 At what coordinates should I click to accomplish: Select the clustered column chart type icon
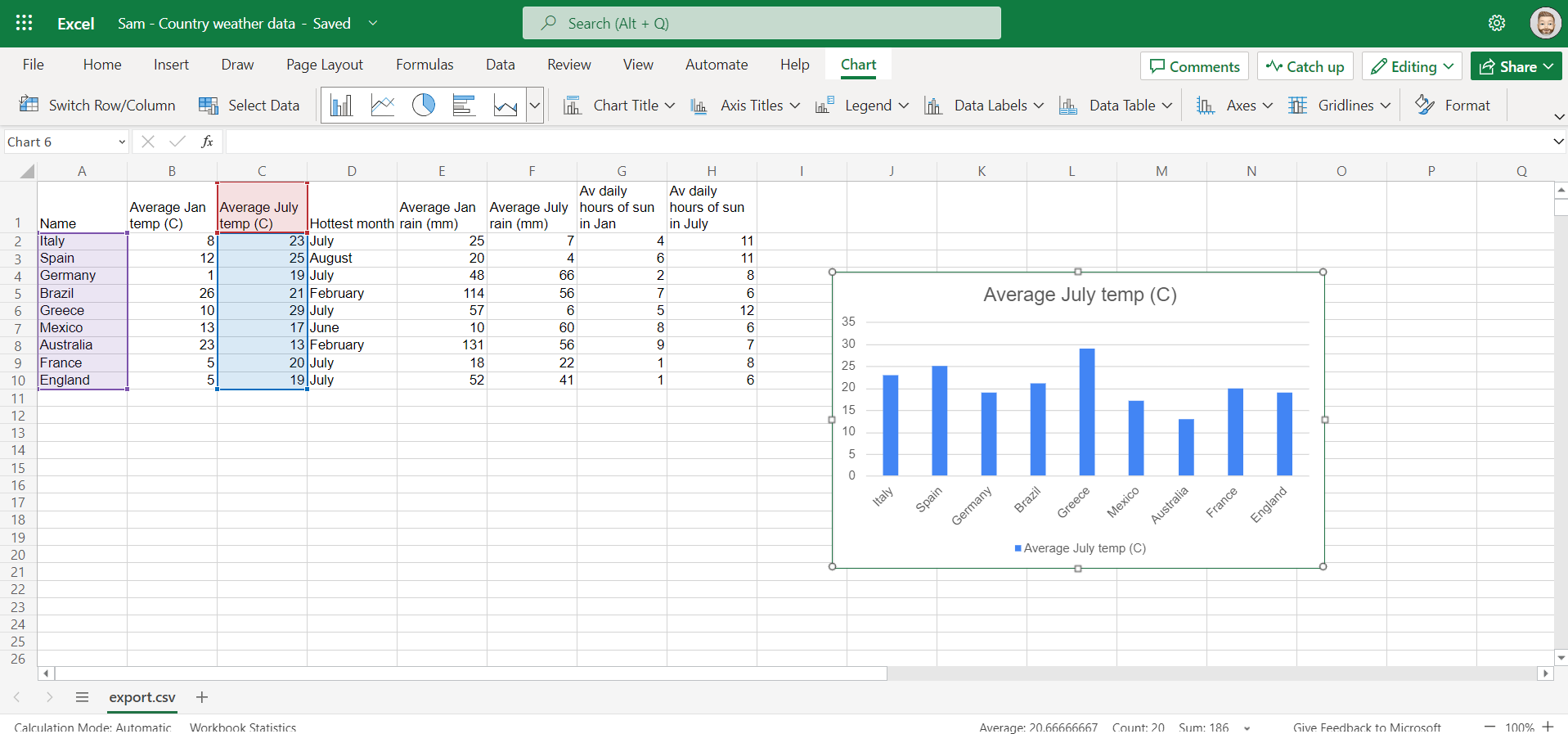click(x=342, y=106)
